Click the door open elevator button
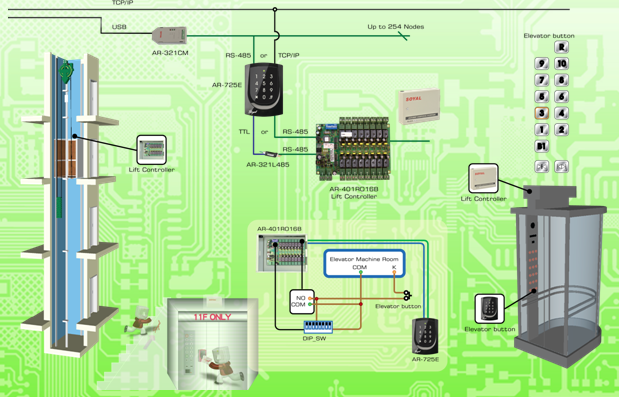 [x=542, y=167]
